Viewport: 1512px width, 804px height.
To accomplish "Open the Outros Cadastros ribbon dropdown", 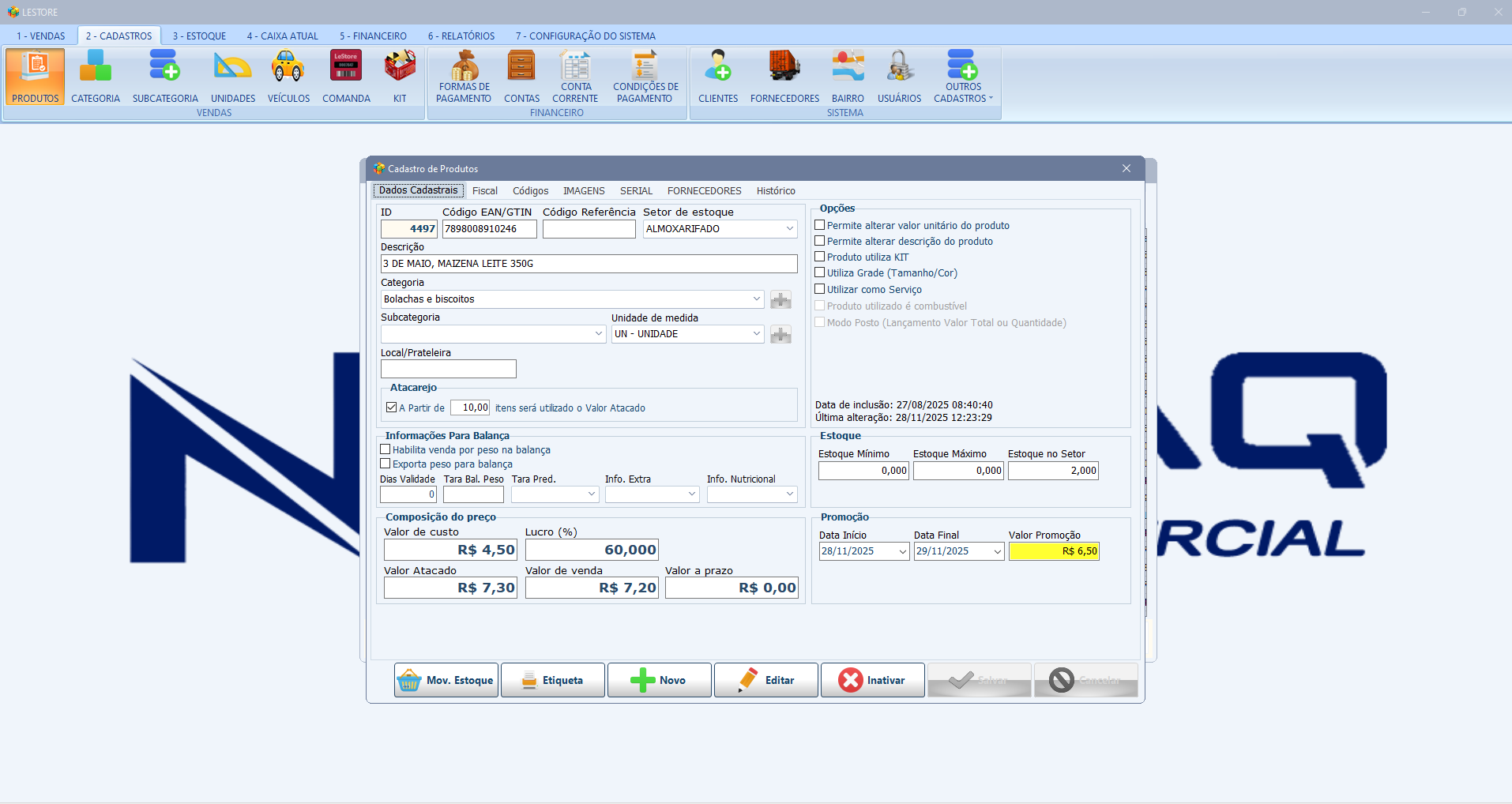I will [x=963, y=77].
